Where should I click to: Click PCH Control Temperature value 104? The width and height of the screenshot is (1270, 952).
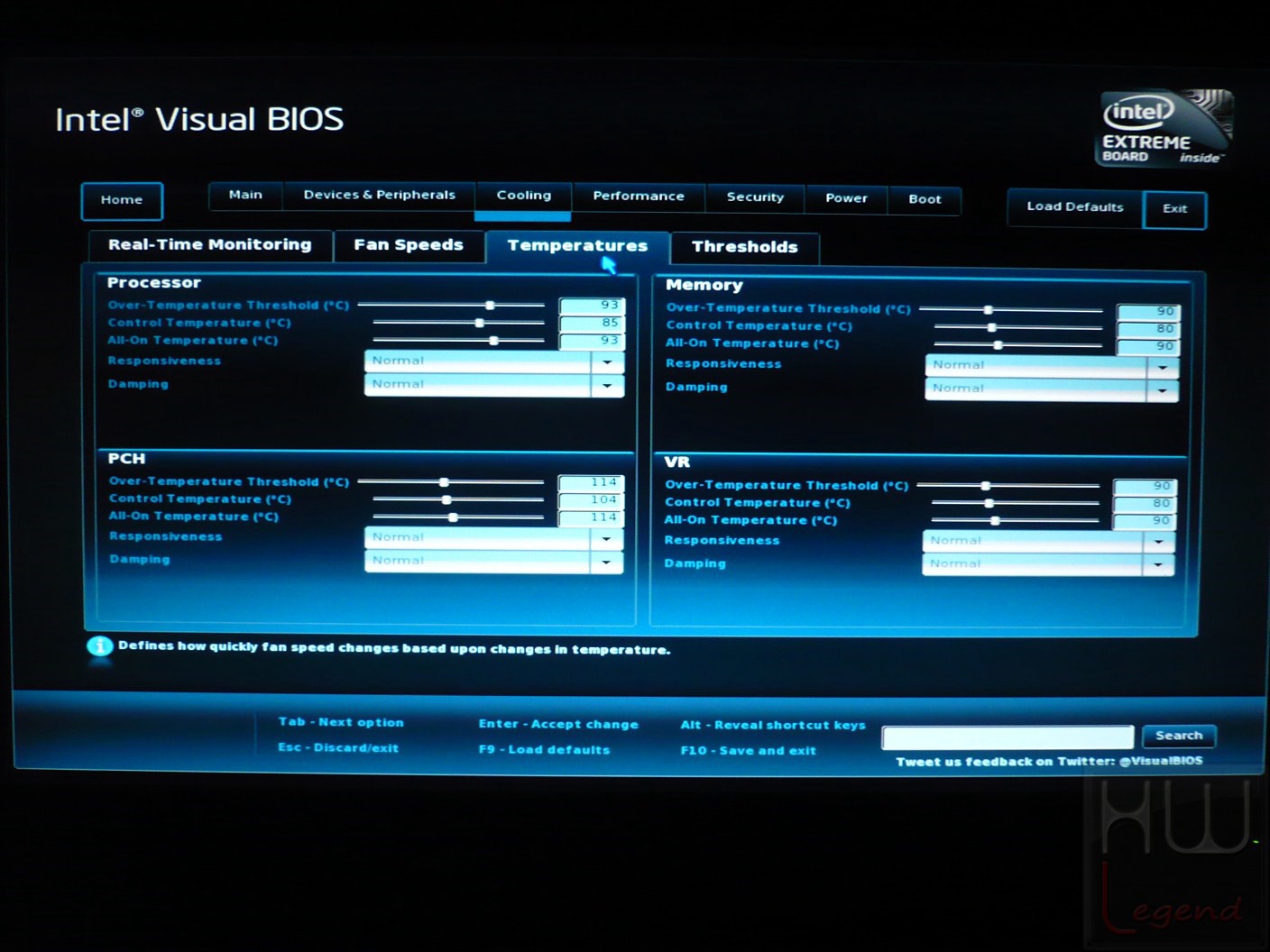coord(591,499)
